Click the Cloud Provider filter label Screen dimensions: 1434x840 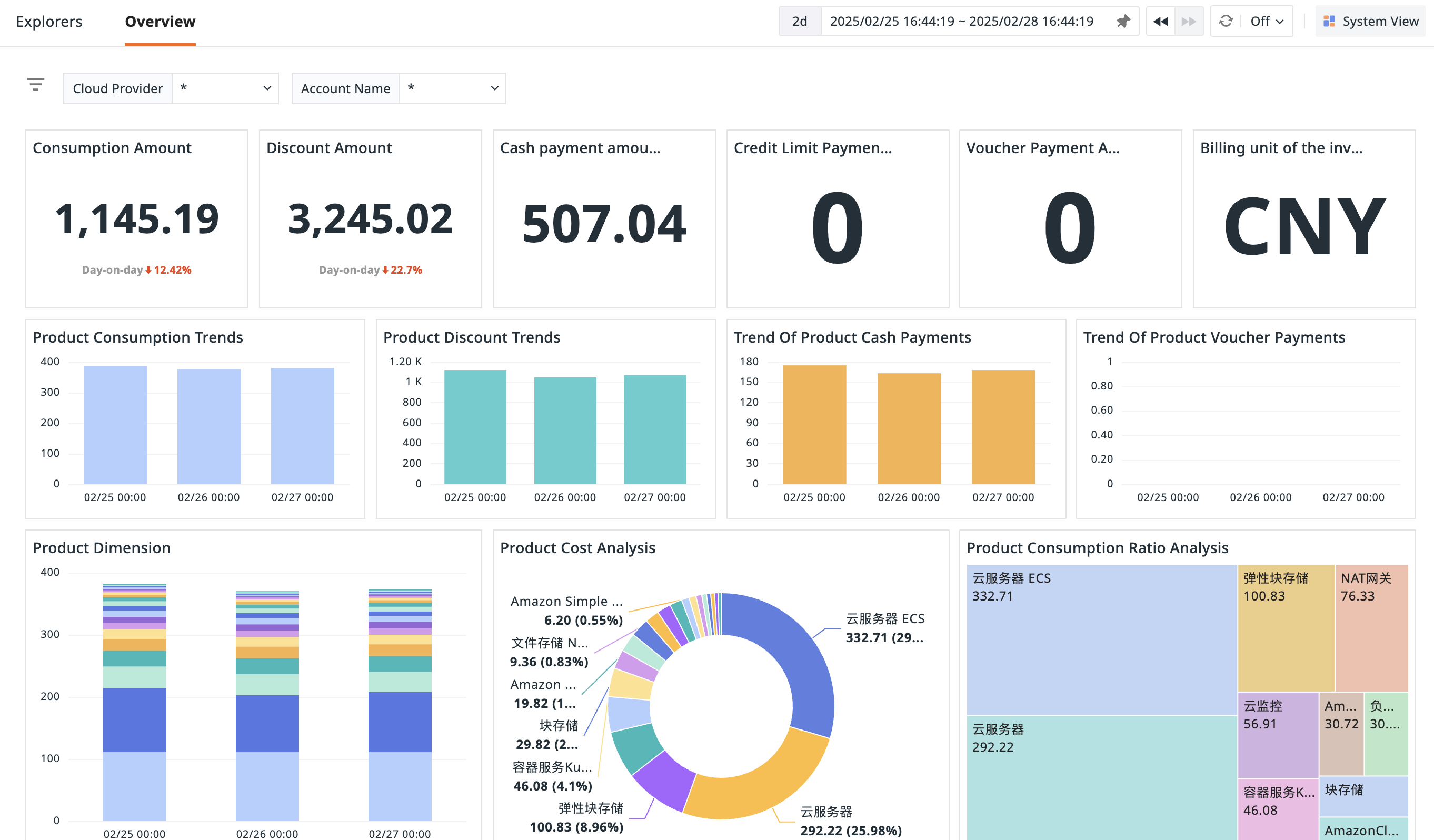[118, 88]
